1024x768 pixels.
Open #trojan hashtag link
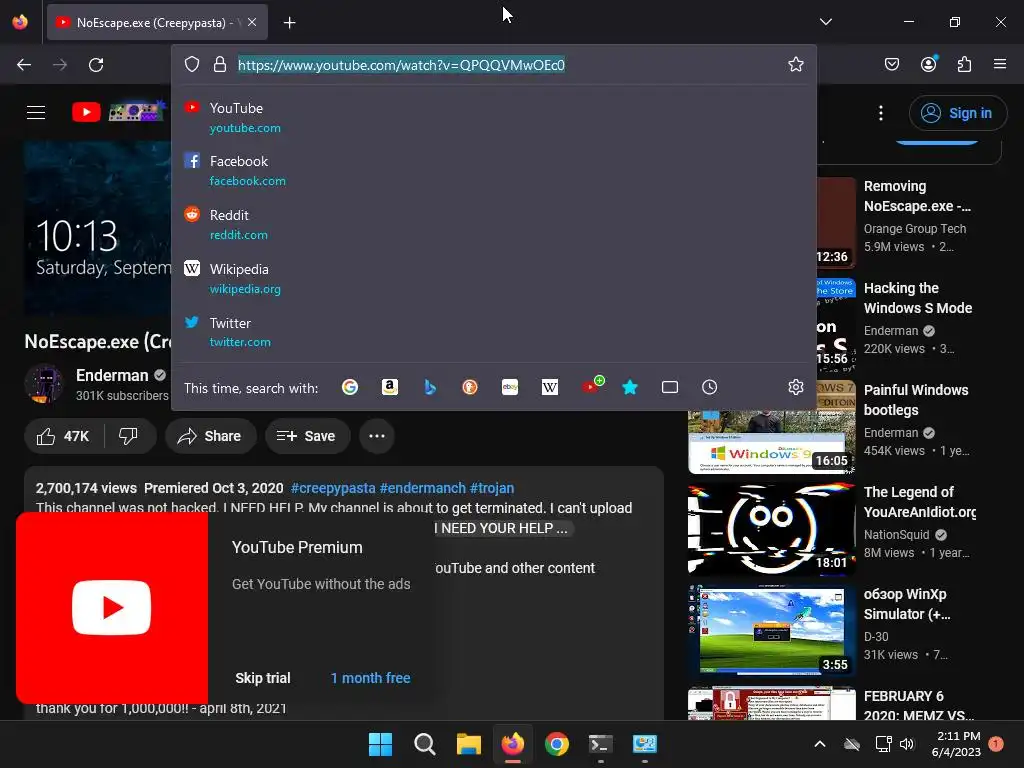coord(492,488)
